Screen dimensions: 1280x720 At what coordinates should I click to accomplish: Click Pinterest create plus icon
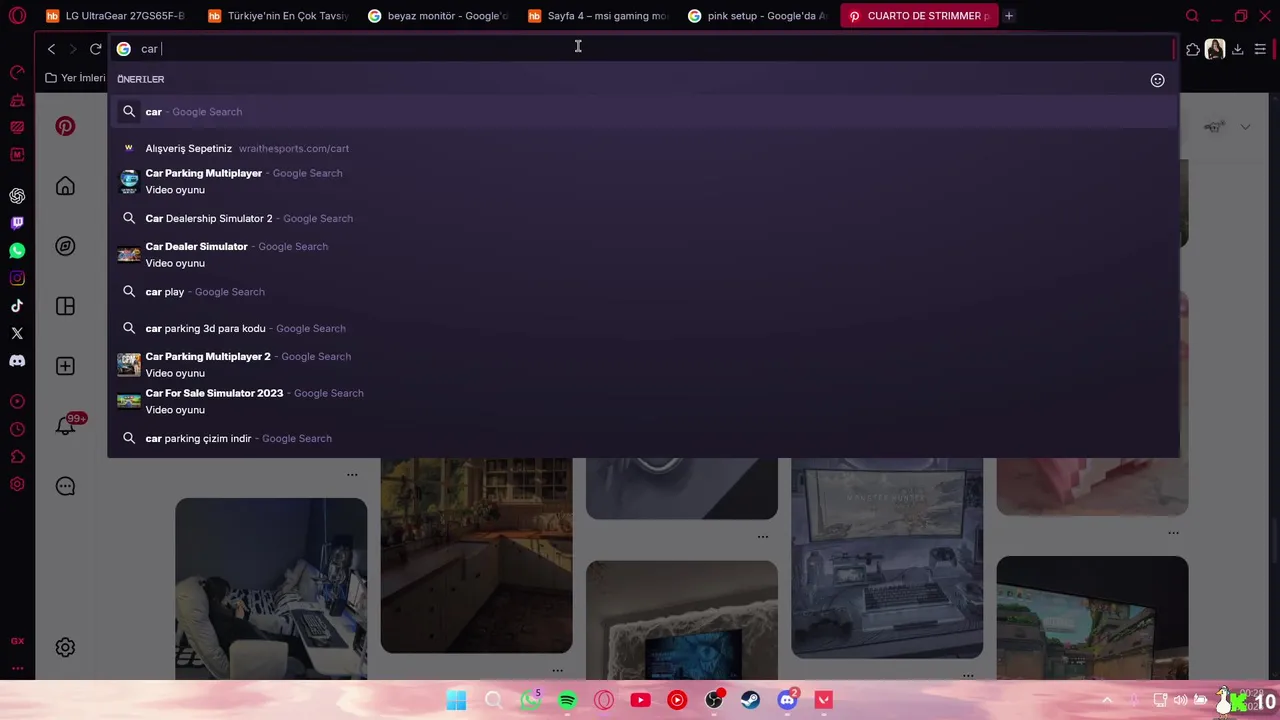pyautogui.click(x=65, y=366)
